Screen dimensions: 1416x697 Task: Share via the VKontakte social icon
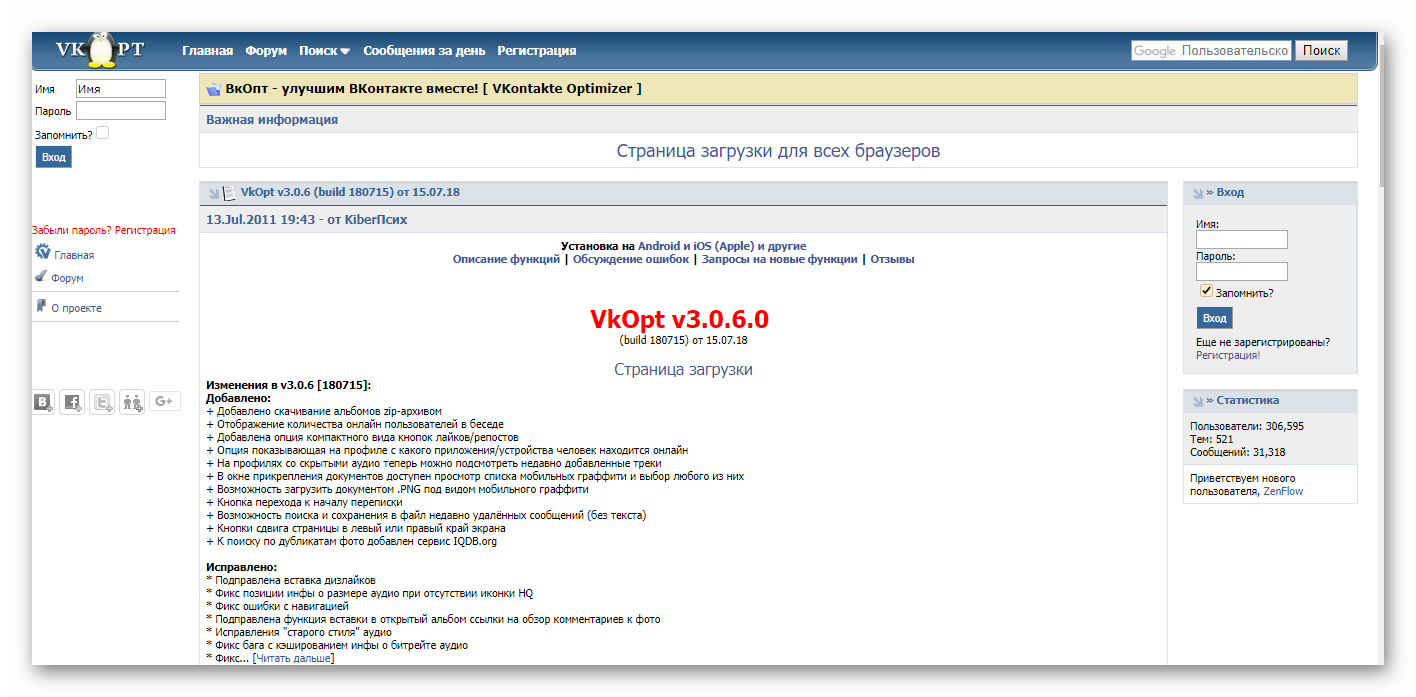pos(44,402)
